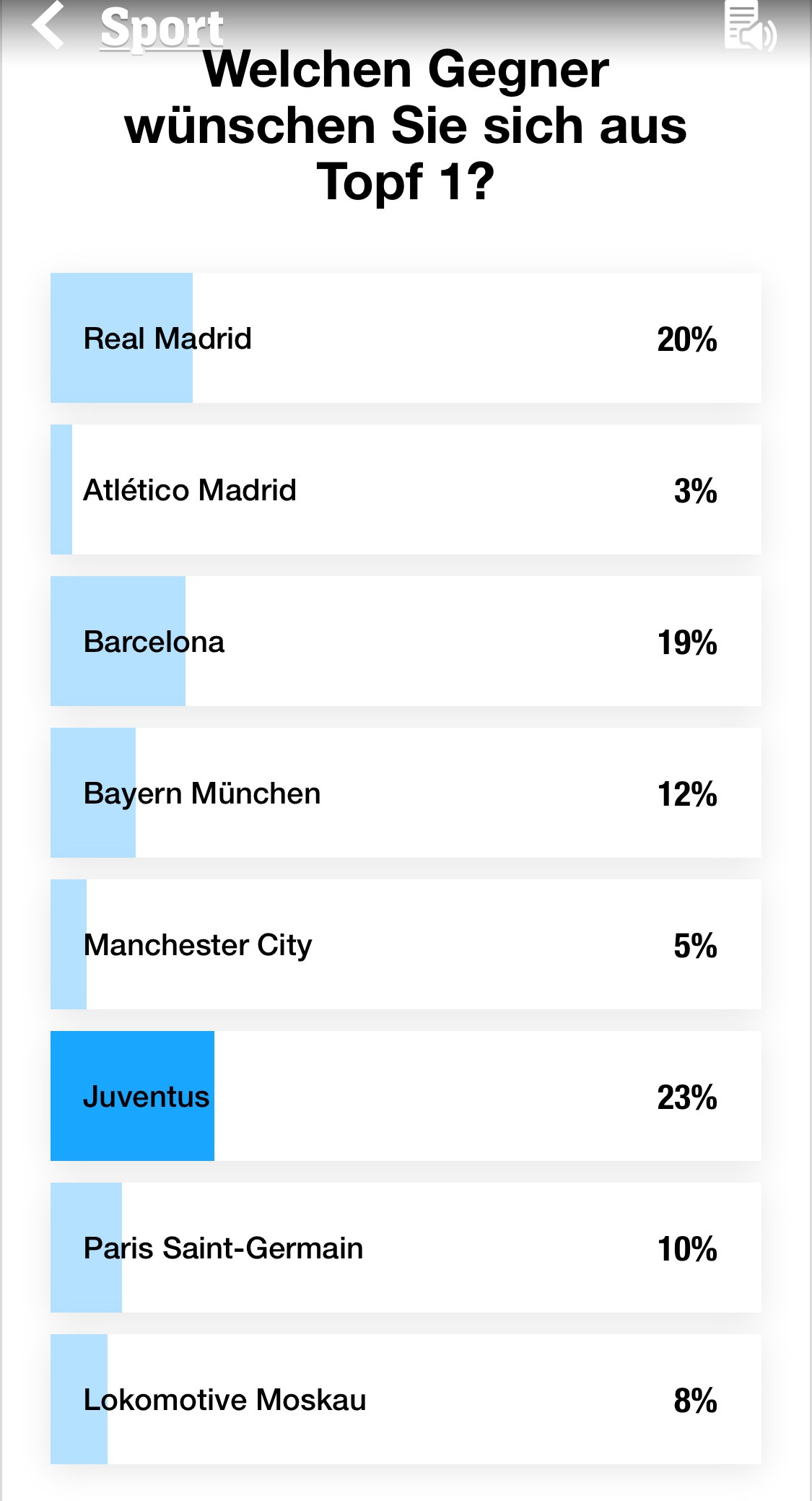Screen dimensions: 812x1501
Task: Tap the 10% Paris Saint-Germain percentage
Action: (x=687, y=1249)
